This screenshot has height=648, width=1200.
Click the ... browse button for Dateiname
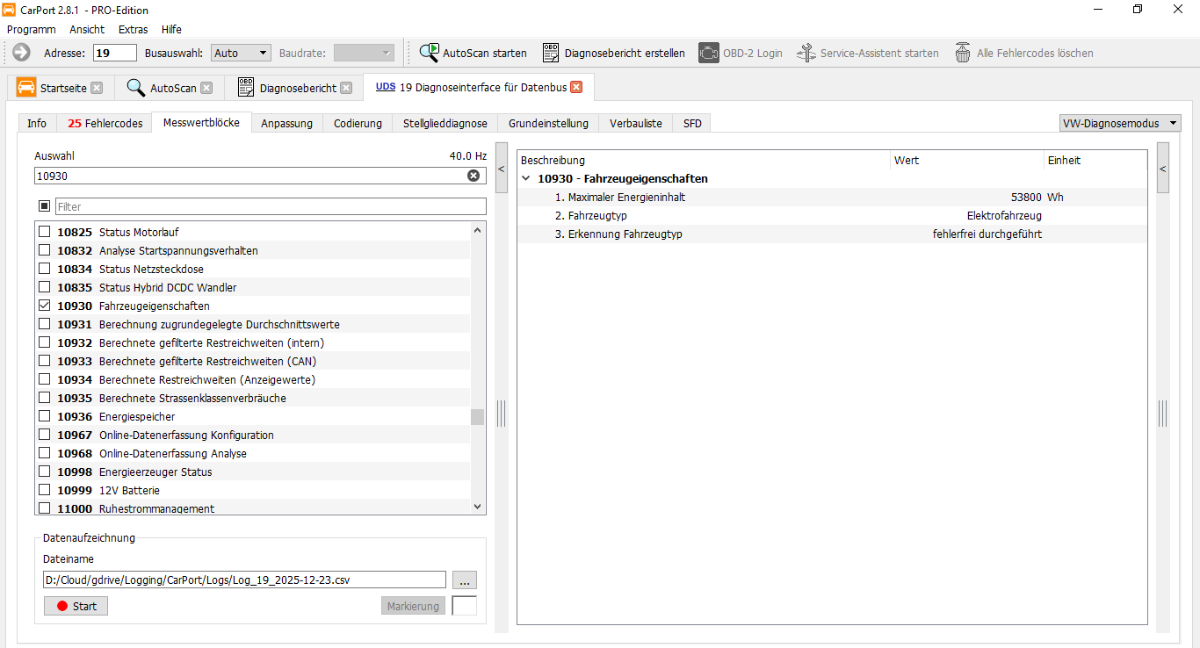464,580
